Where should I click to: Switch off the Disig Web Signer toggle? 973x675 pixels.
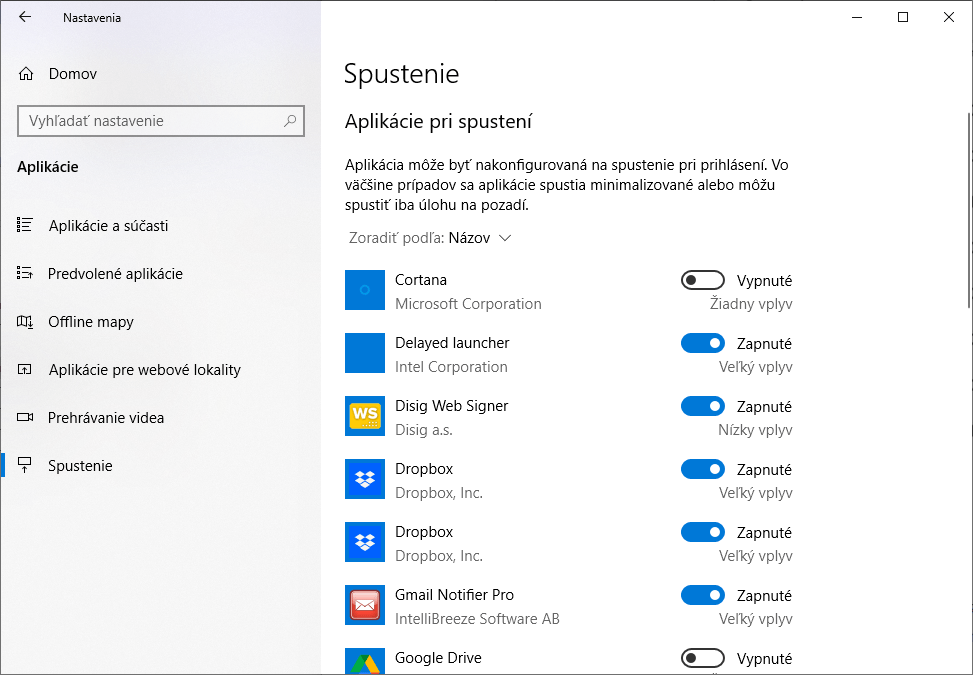pos(702,406)
